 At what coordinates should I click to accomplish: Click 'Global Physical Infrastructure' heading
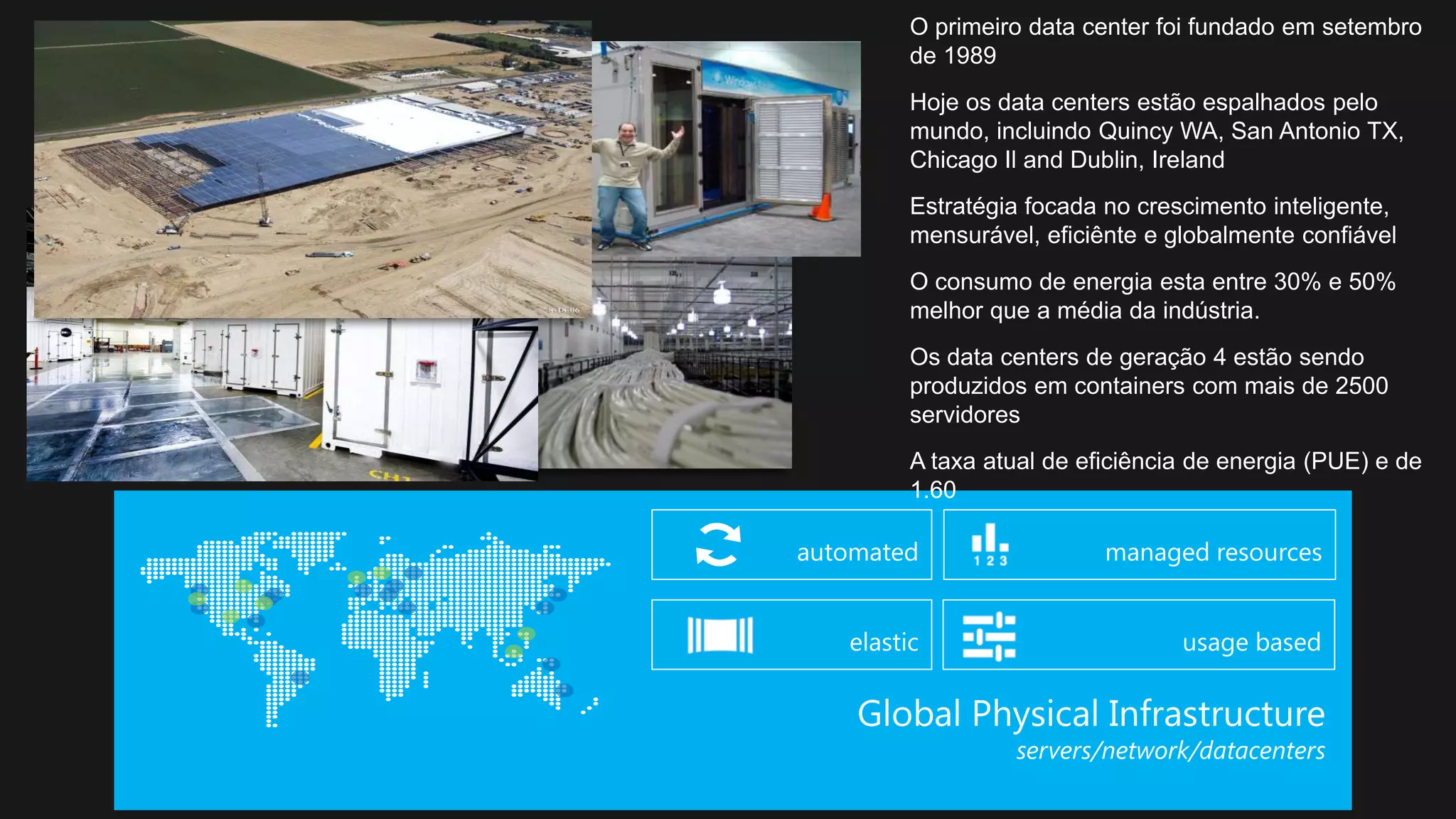(1091, 714)
